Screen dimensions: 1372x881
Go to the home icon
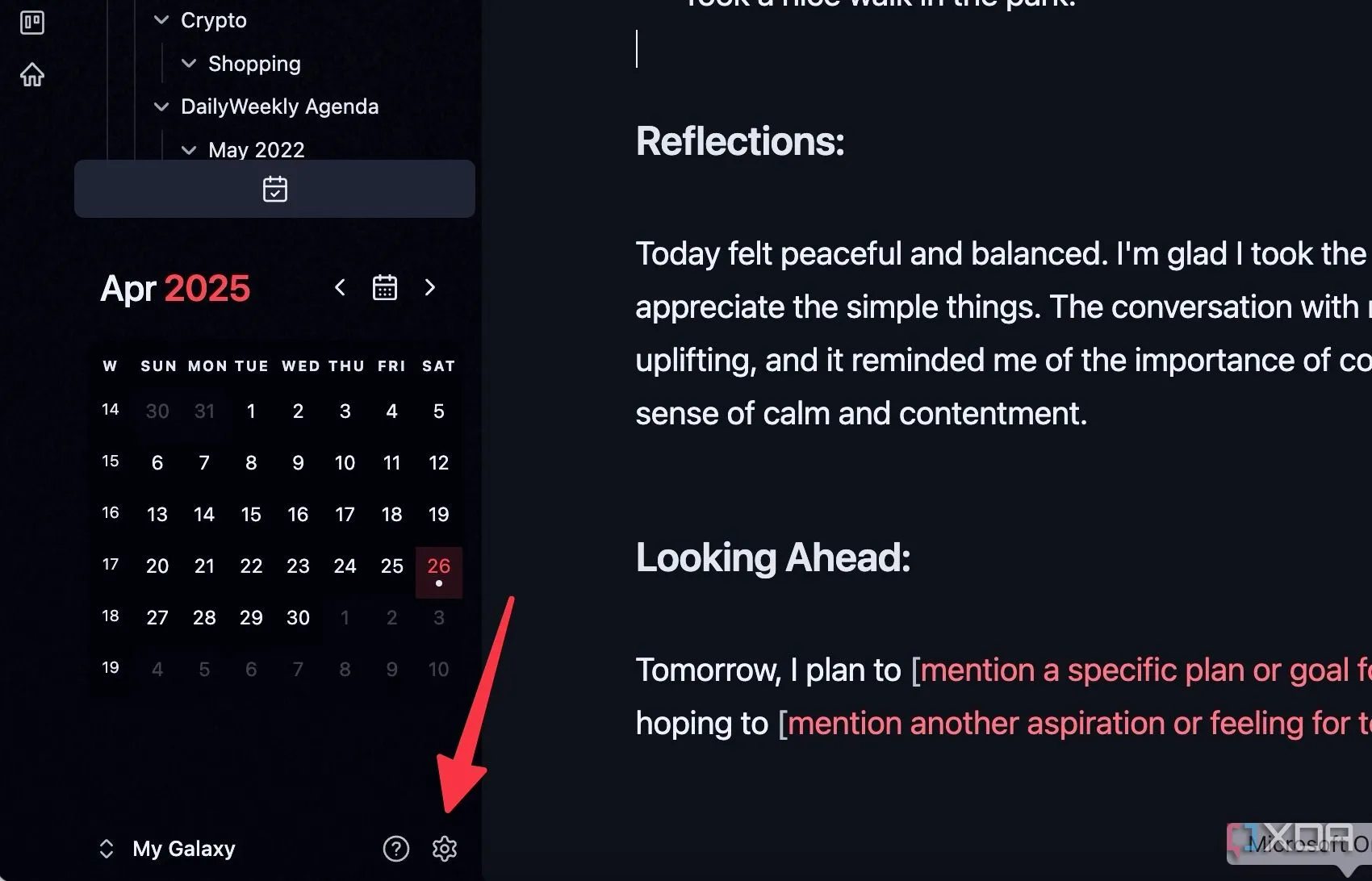tap(32, 74)
